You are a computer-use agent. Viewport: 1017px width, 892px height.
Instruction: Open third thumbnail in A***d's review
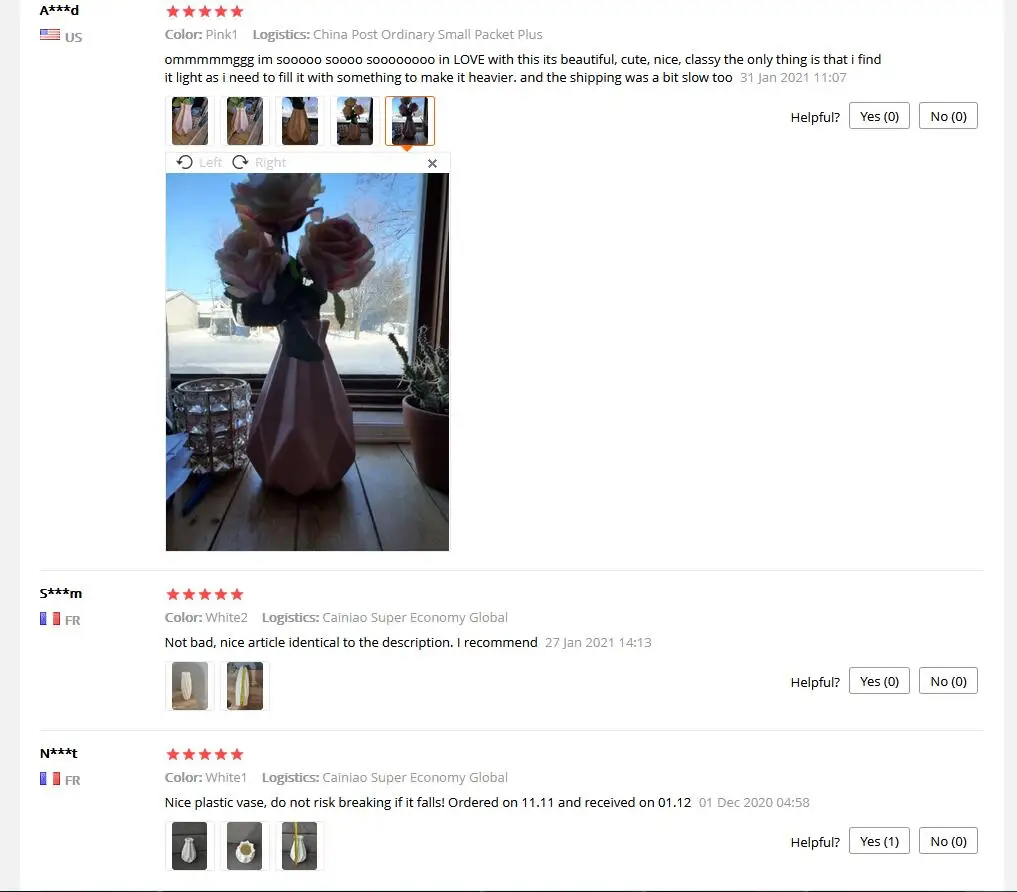[x=300, y=121]
